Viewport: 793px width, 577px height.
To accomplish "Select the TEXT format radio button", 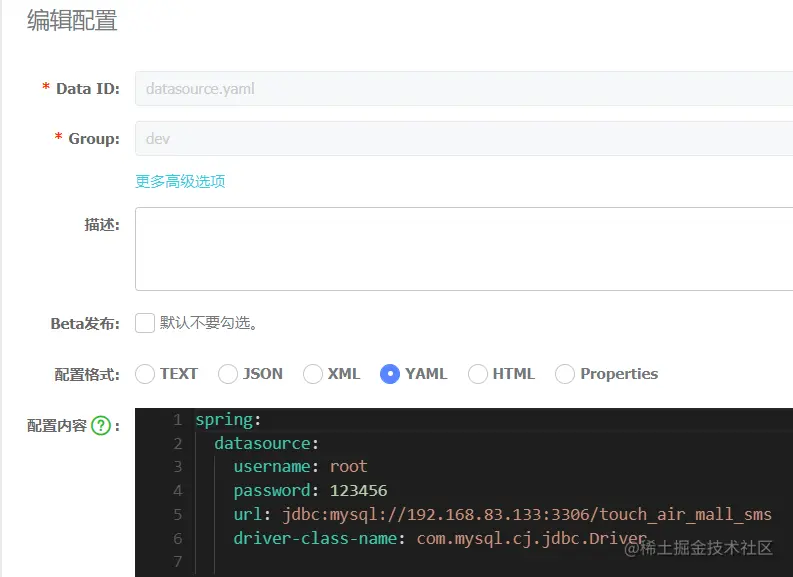I will [x=145, y=374].
